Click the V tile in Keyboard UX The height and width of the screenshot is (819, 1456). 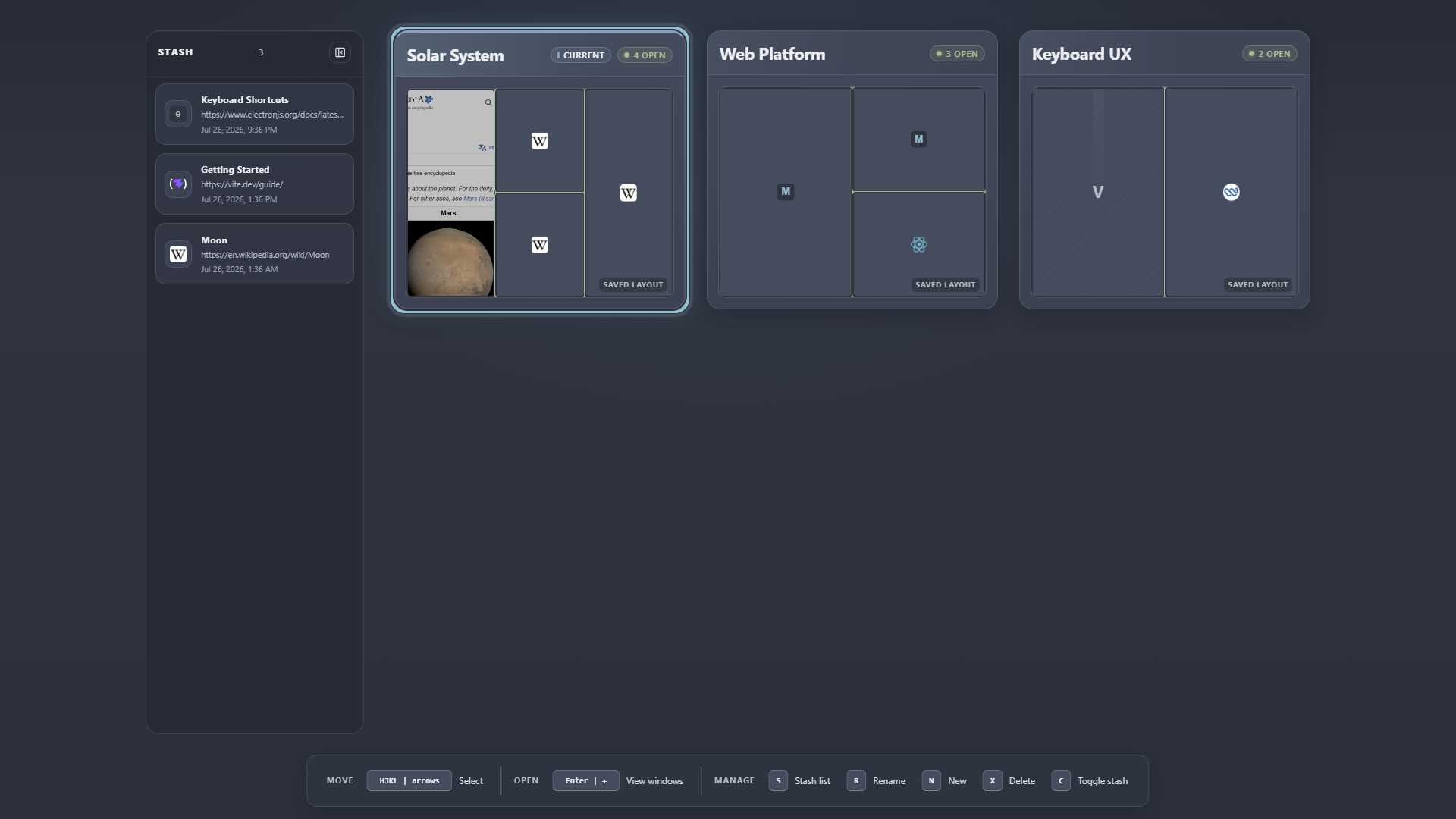point(1098,192)
